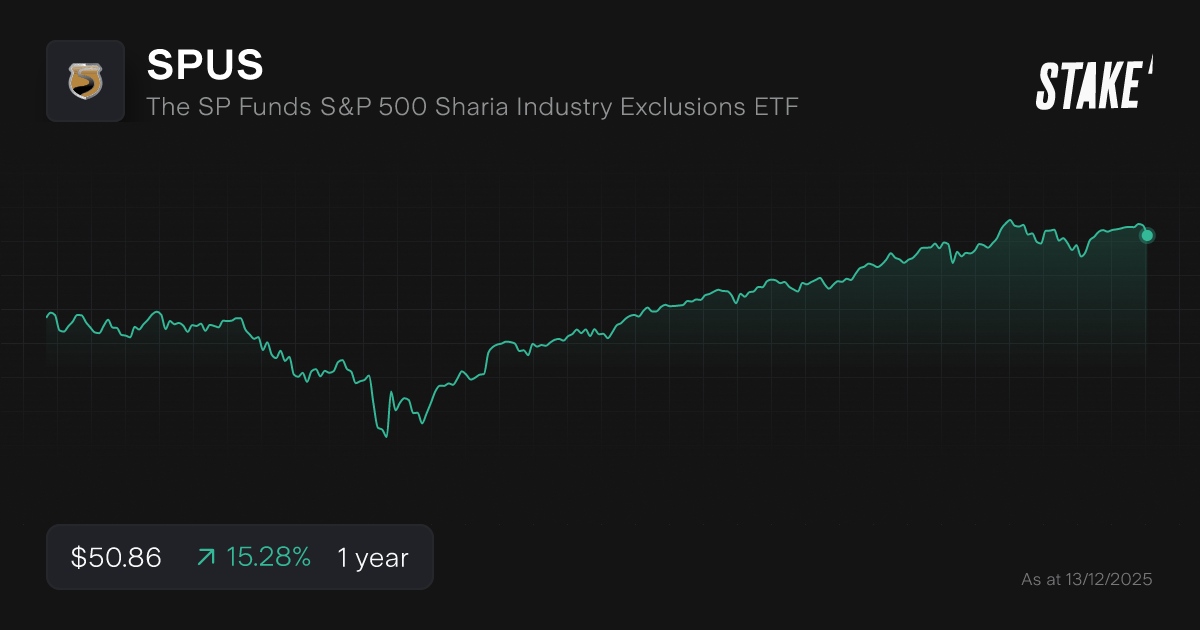Select the SPUS ticker heading
Viewport: 1200px width, 630px height.
(x=205, y=65)
